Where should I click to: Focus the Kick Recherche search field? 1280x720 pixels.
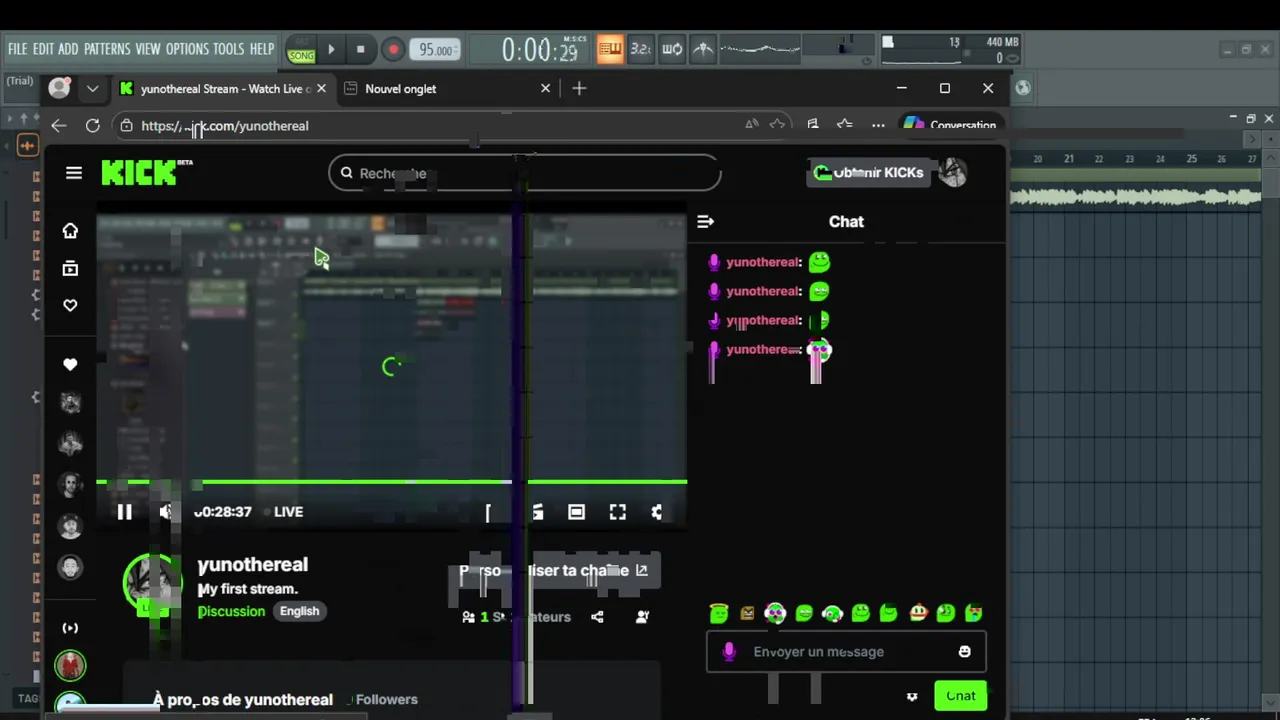pos(524,173)
